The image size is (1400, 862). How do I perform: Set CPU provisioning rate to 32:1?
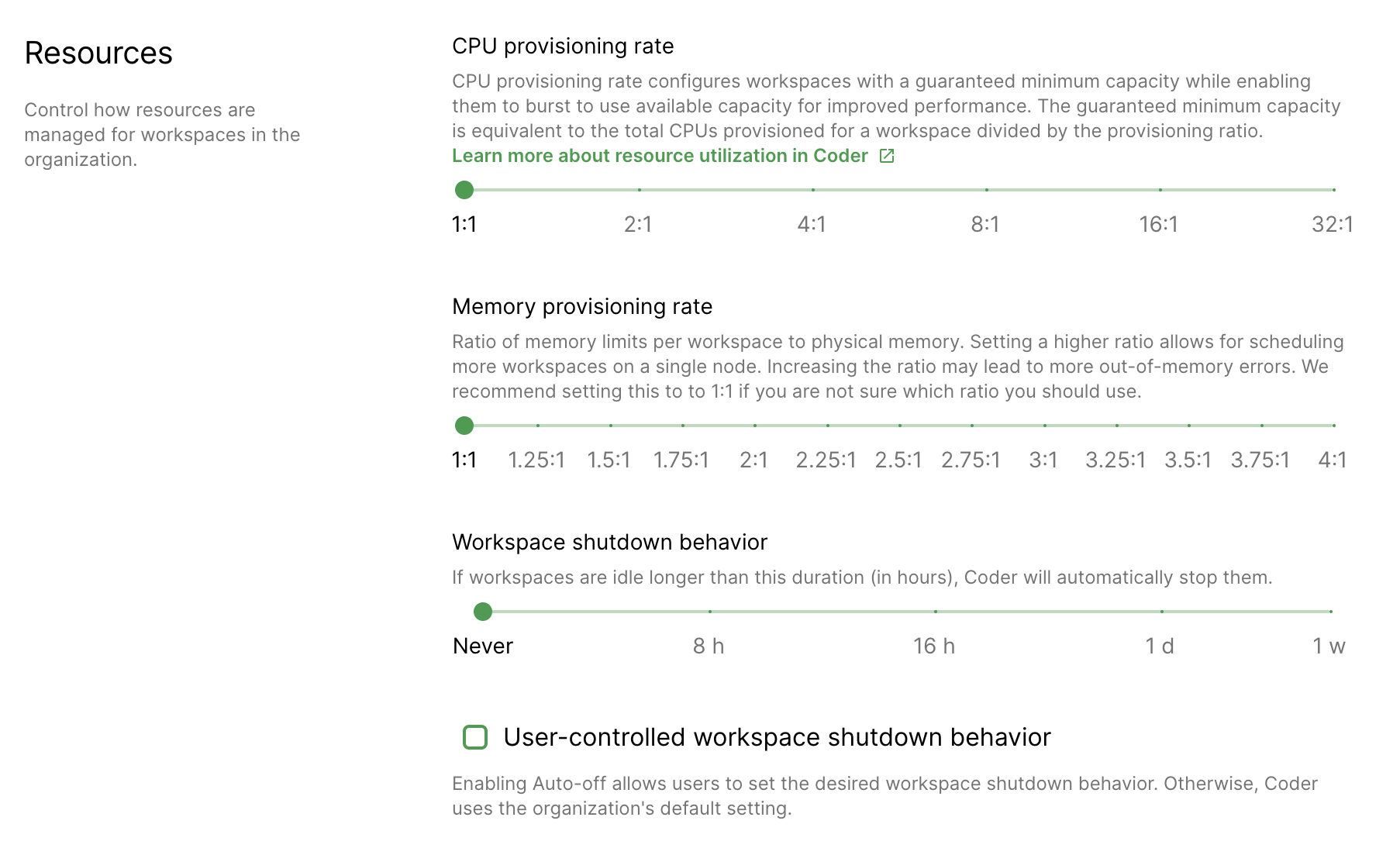pos(1333,188)
